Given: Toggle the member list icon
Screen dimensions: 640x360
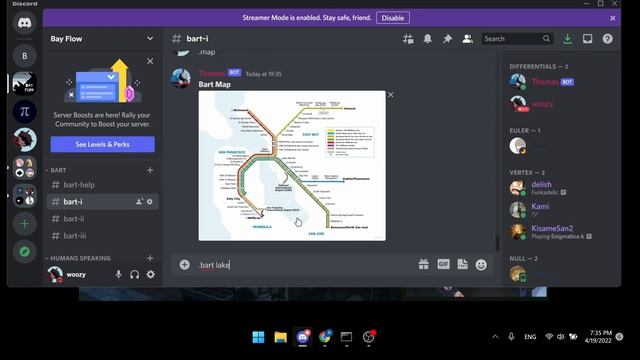Looking at the screenshot, I should [467, 39].
